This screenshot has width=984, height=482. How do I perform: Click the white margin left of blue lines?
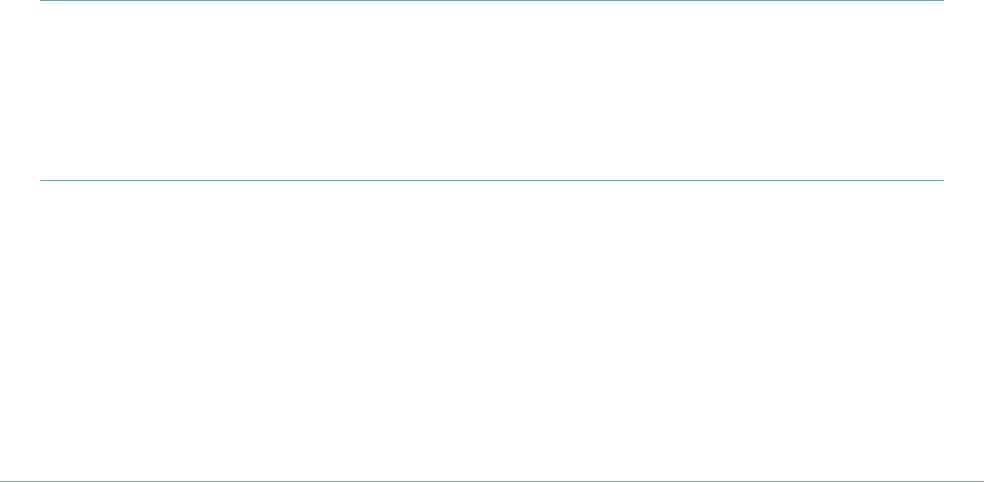coord(20,90)
